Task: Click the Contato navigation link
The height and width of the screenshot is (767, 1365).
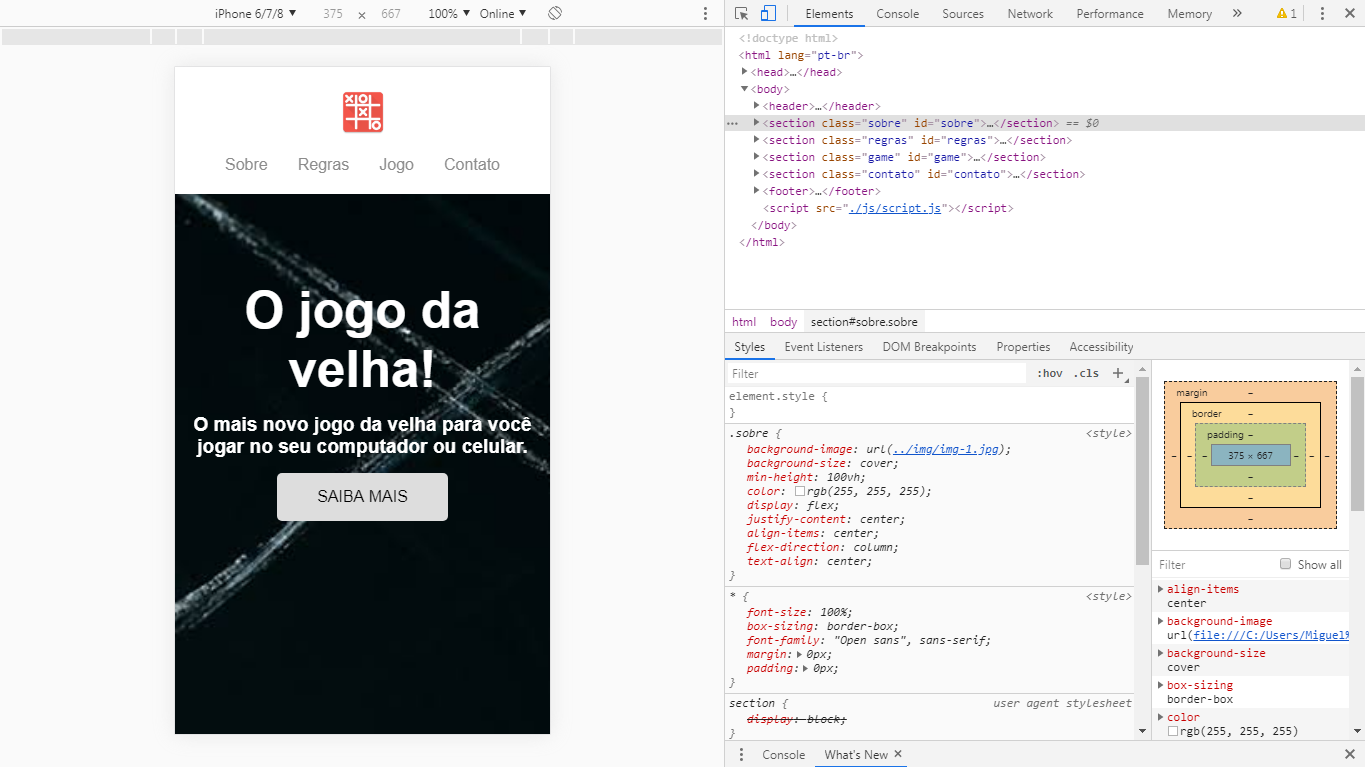Action: [472, 164]
